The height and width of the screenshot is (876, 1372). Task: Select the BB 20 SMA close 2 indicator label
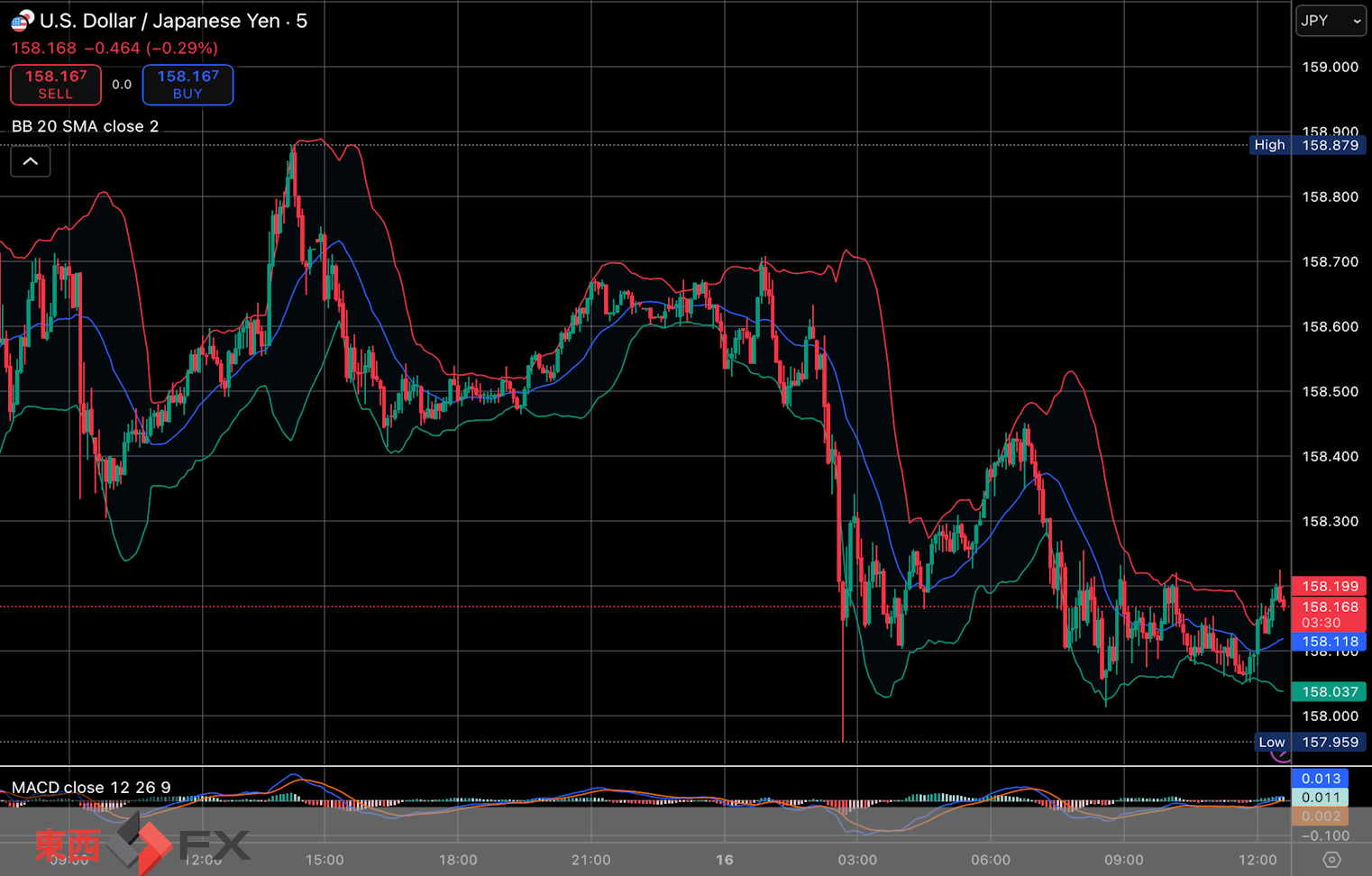coord(86,126)
